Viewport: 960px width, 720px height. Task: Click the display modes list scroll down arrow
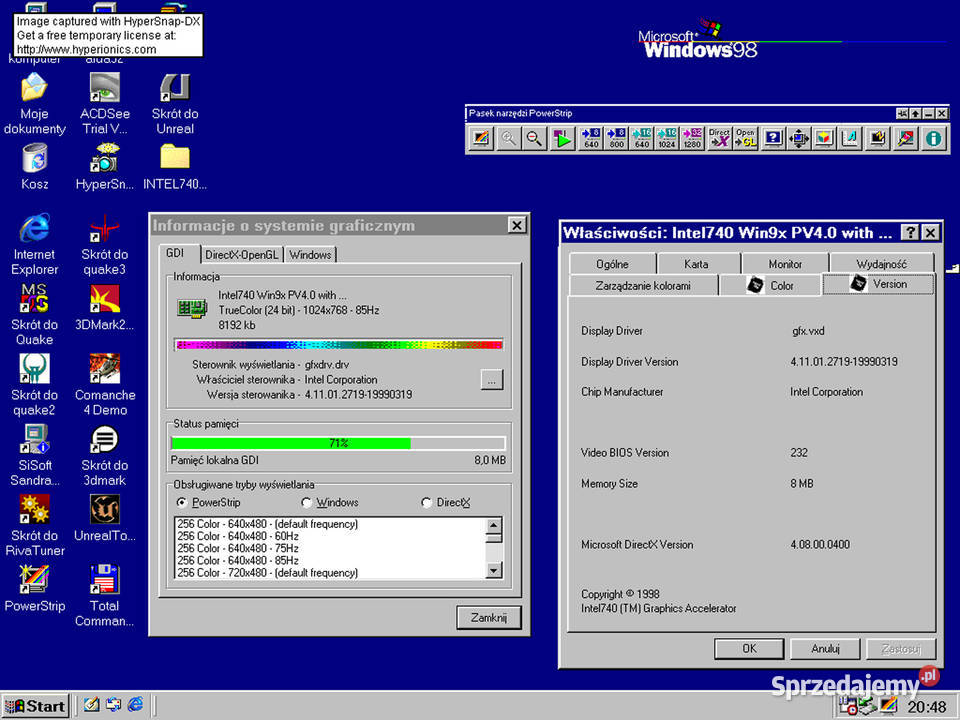click(494, 571)
